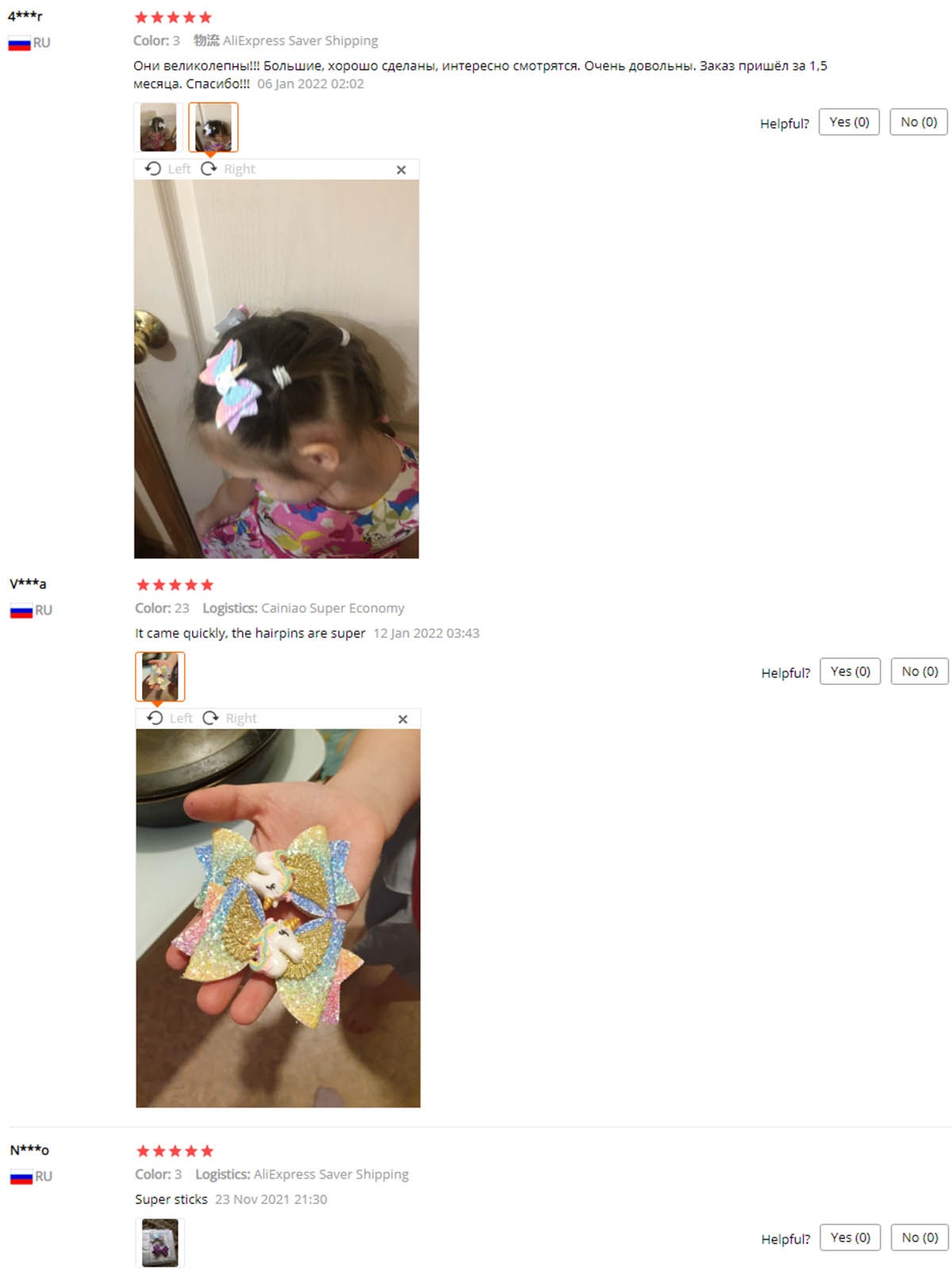Click the enlarged photo of girl's hair bow
Viewport: 952px width, 1270px height.
pos(276,369)
